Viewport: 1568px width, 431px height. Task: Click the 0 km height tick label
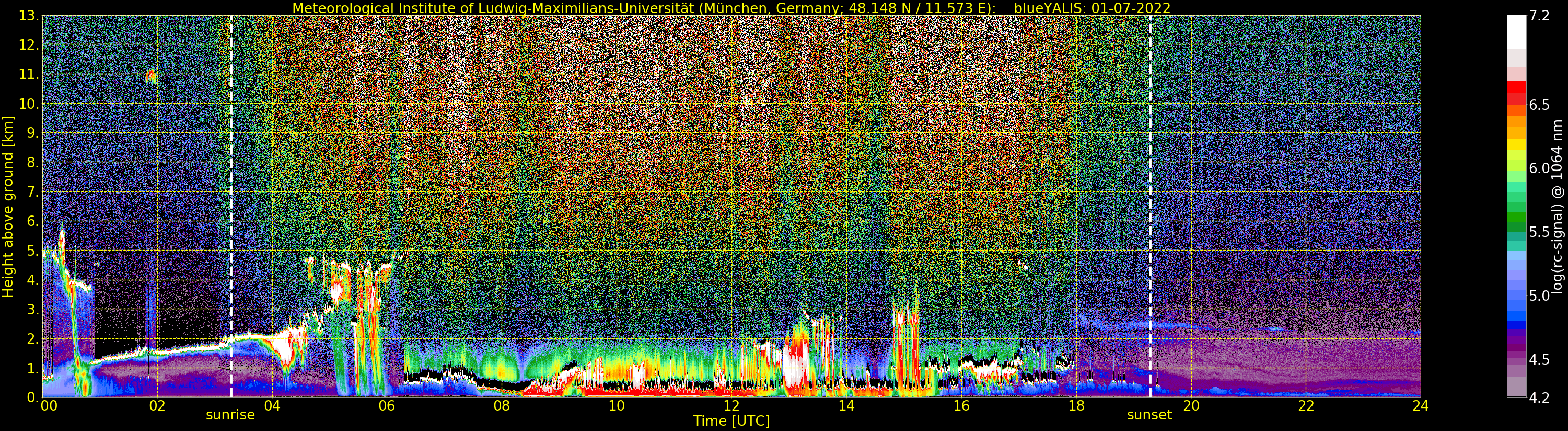point(33,397)
